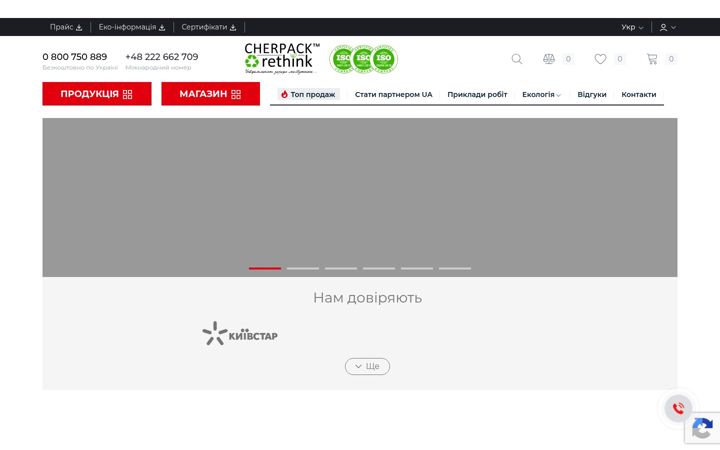Click the last ISO certificate badge
The height and width of the screenshot is (450, 720).
click(384, 59)
